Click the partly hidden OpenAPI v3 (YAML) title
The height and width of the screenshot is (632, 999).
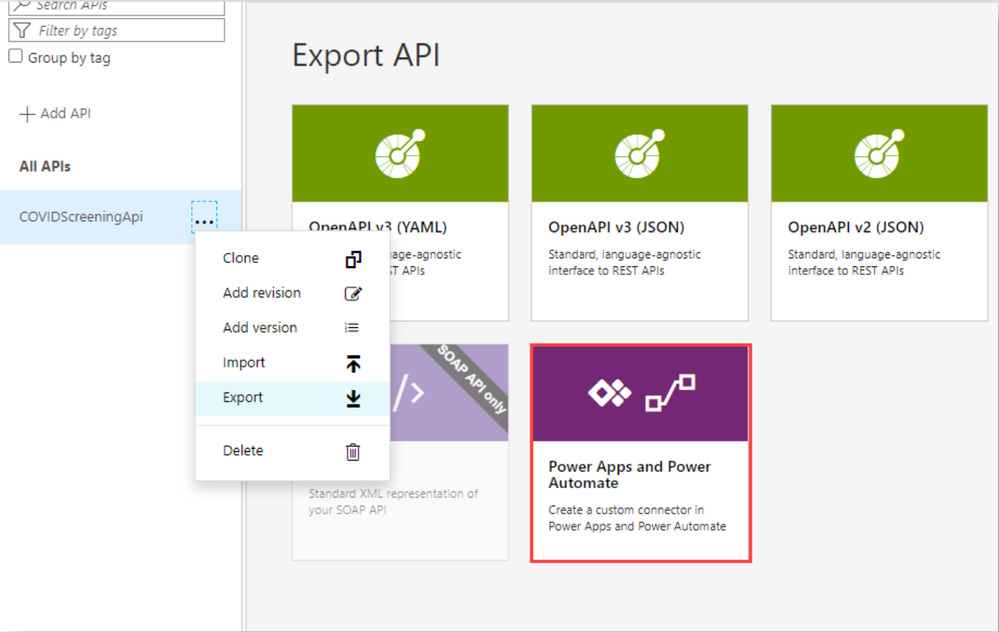click(378, 227)
